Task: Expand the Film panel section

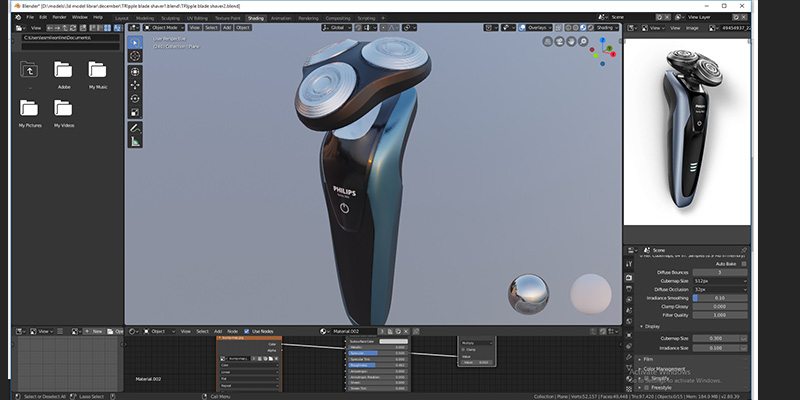Action: coord(650,357)
